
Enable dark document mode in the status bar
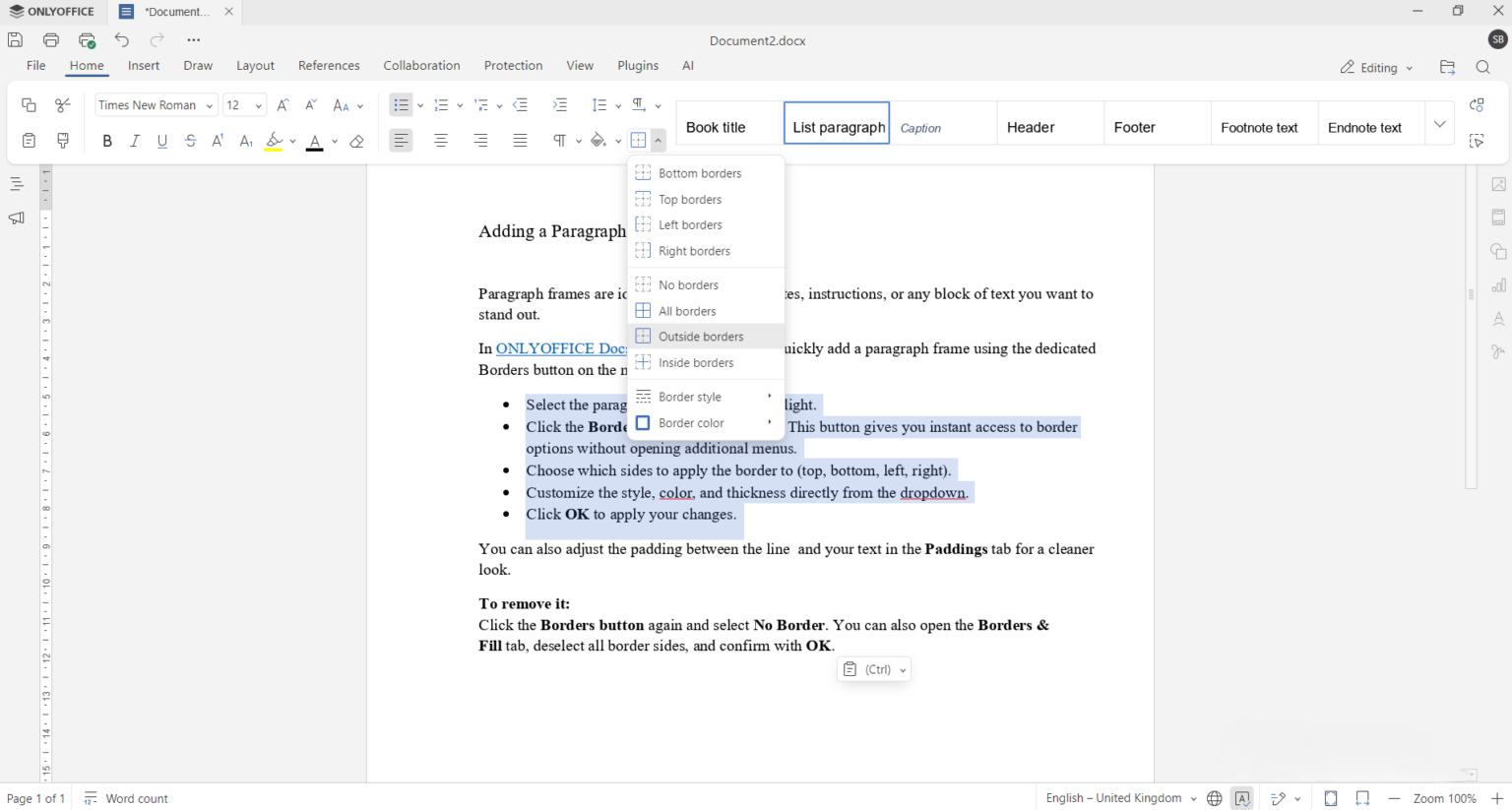point(1331,798)
